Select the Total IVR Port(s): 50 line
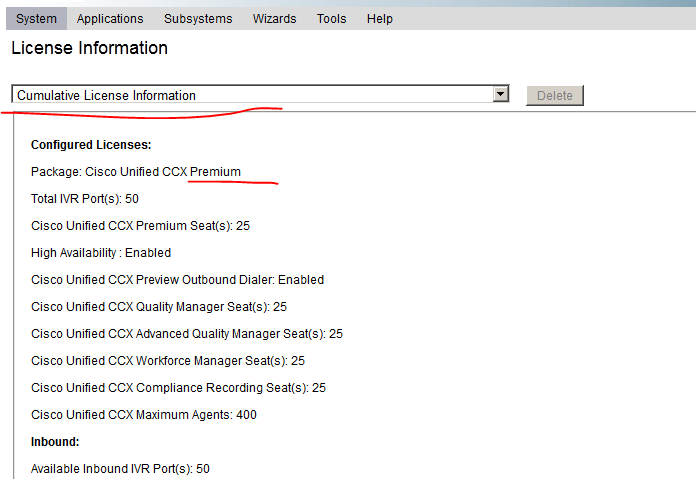The height and width of the screenshot is (479, 696). pos(85,199)
